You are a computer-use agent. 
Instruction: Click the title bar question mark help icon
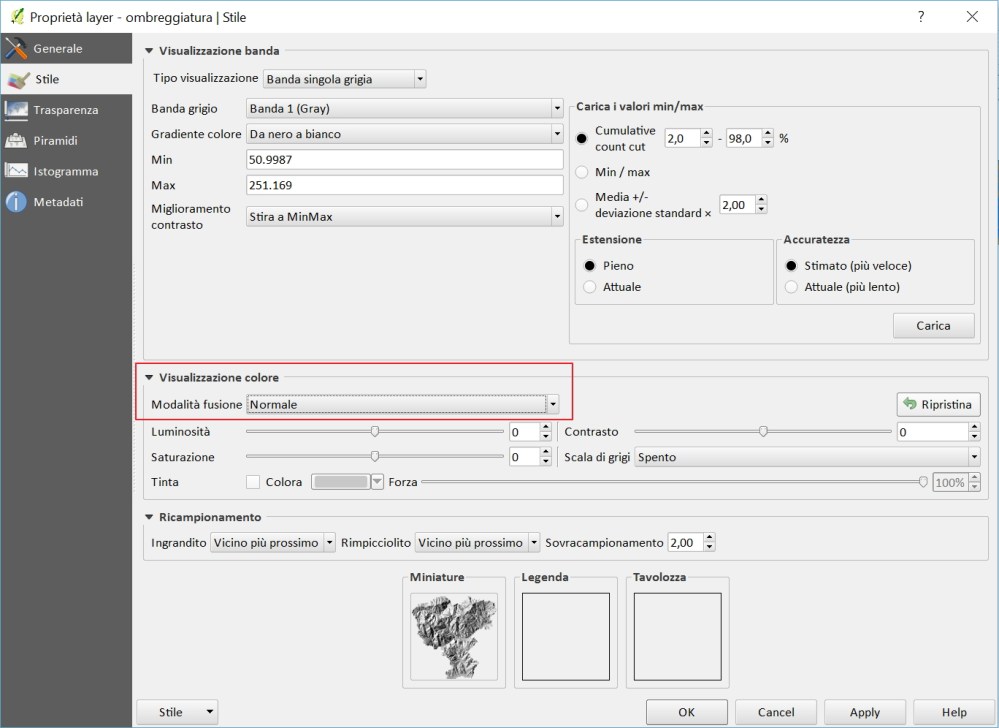pyautogui.click(x=921, y=17)
